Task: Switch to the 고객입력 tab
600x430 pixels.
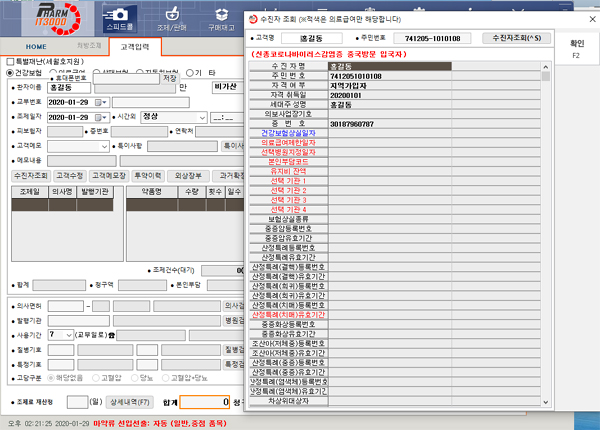Action: (x=135, y=47)
